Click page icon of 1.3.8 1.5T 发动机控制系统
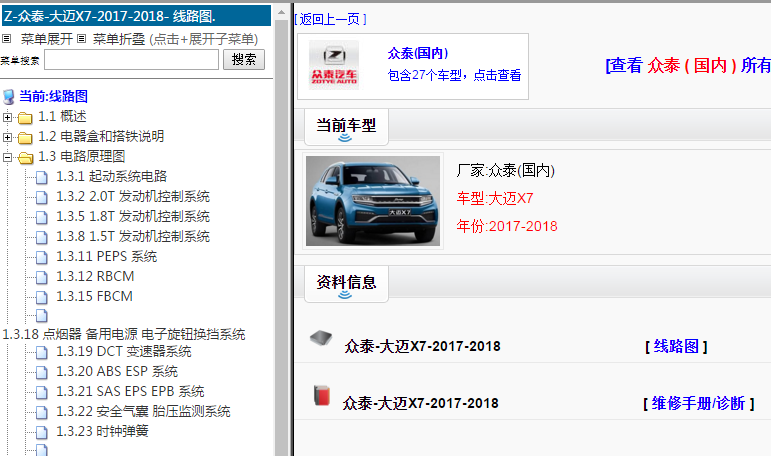This screenshot has height=456, width=771. coord(42,237)
